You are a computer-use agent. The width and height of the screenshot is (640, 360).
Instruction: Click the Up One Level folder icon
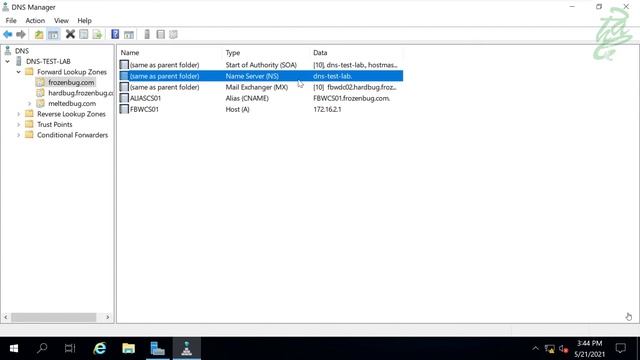(x=39, y=35)
